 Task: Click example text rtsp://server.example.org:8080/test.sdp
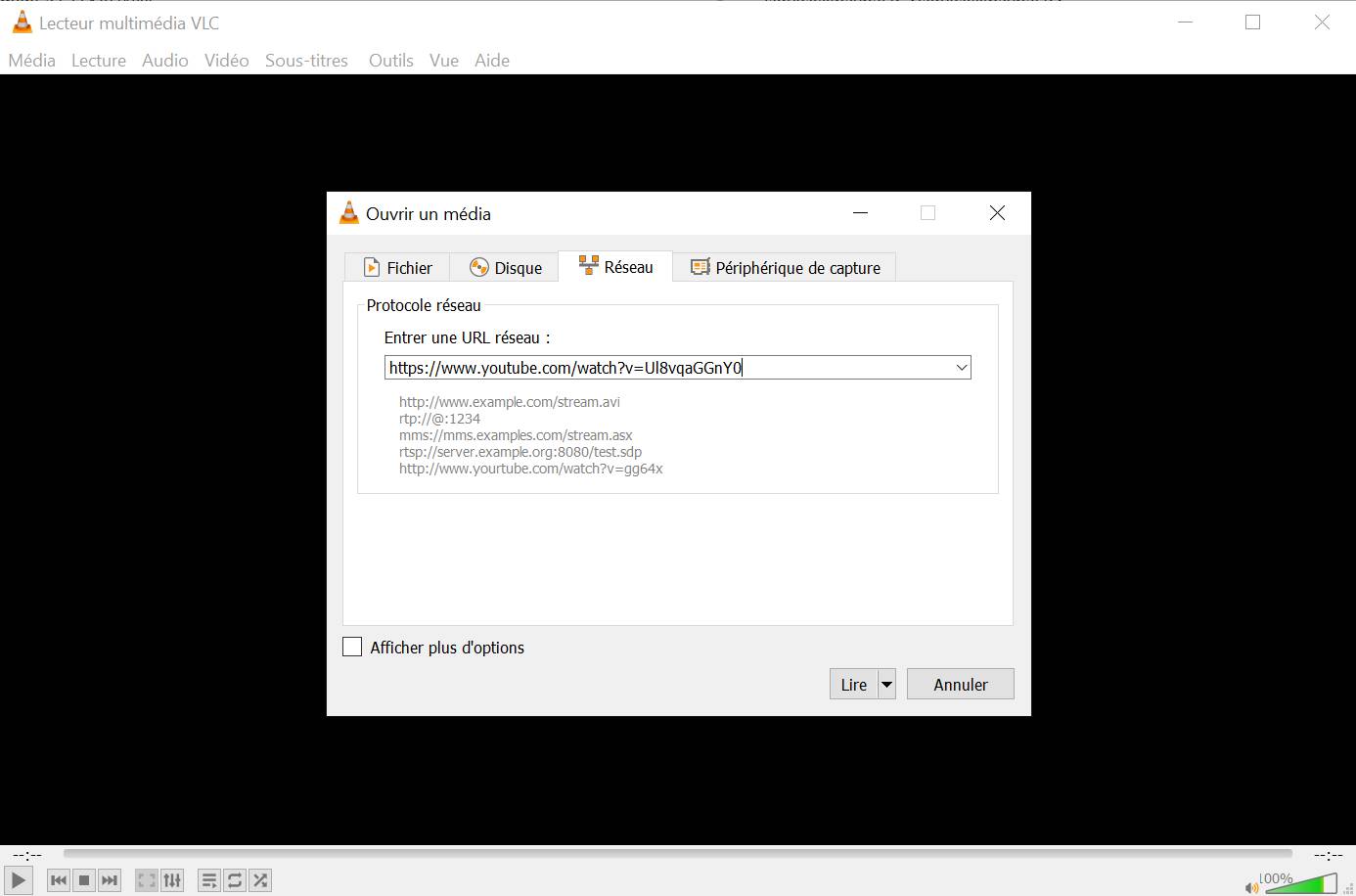tap(520, 452)
